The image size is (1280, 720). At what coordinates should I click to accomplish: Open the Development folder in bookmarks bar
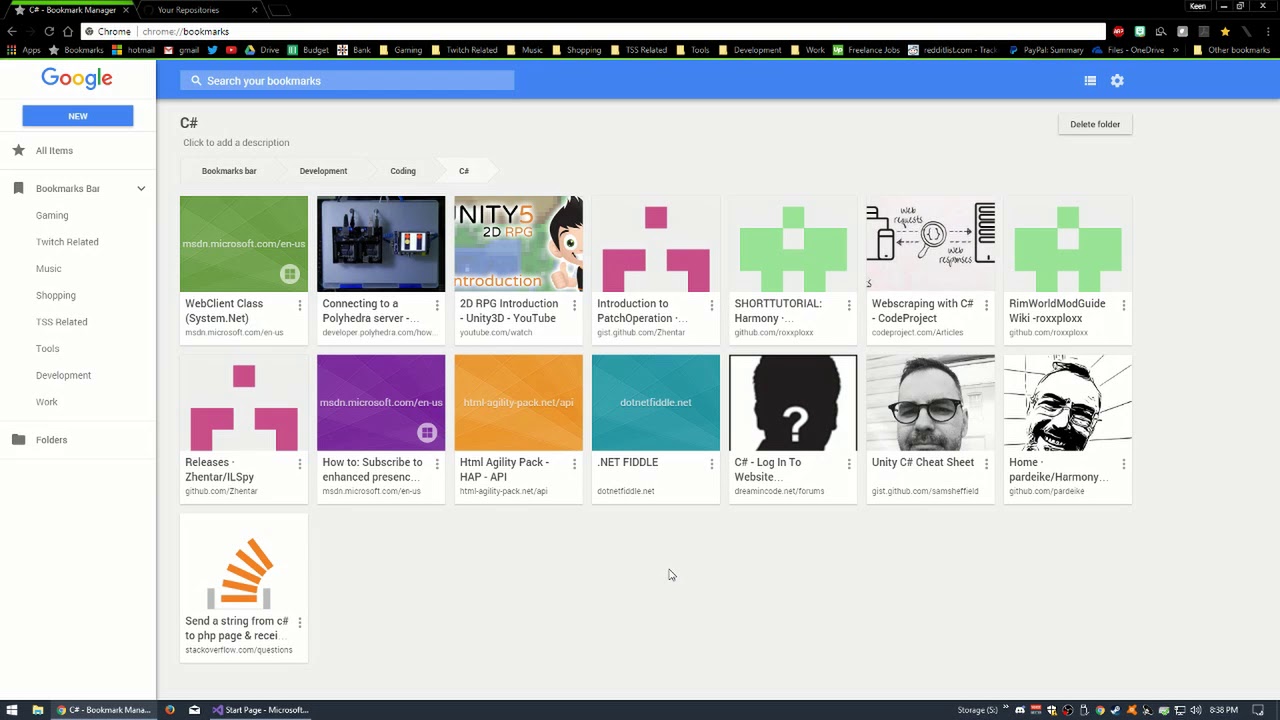click(x=749, y=50)
